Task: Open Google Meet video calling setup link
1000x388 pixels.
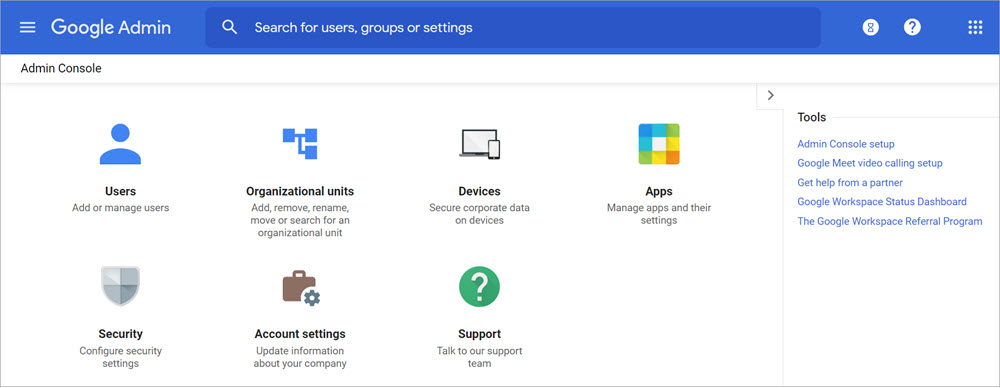Action: pyautogui.click(x=870, y=163)
